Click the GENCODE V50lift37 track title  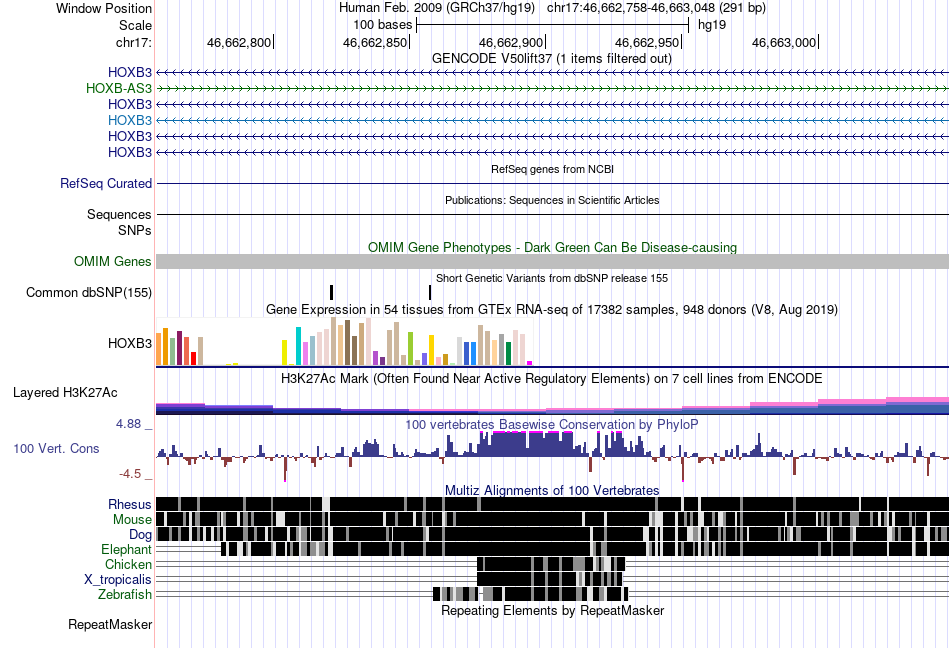551,59
